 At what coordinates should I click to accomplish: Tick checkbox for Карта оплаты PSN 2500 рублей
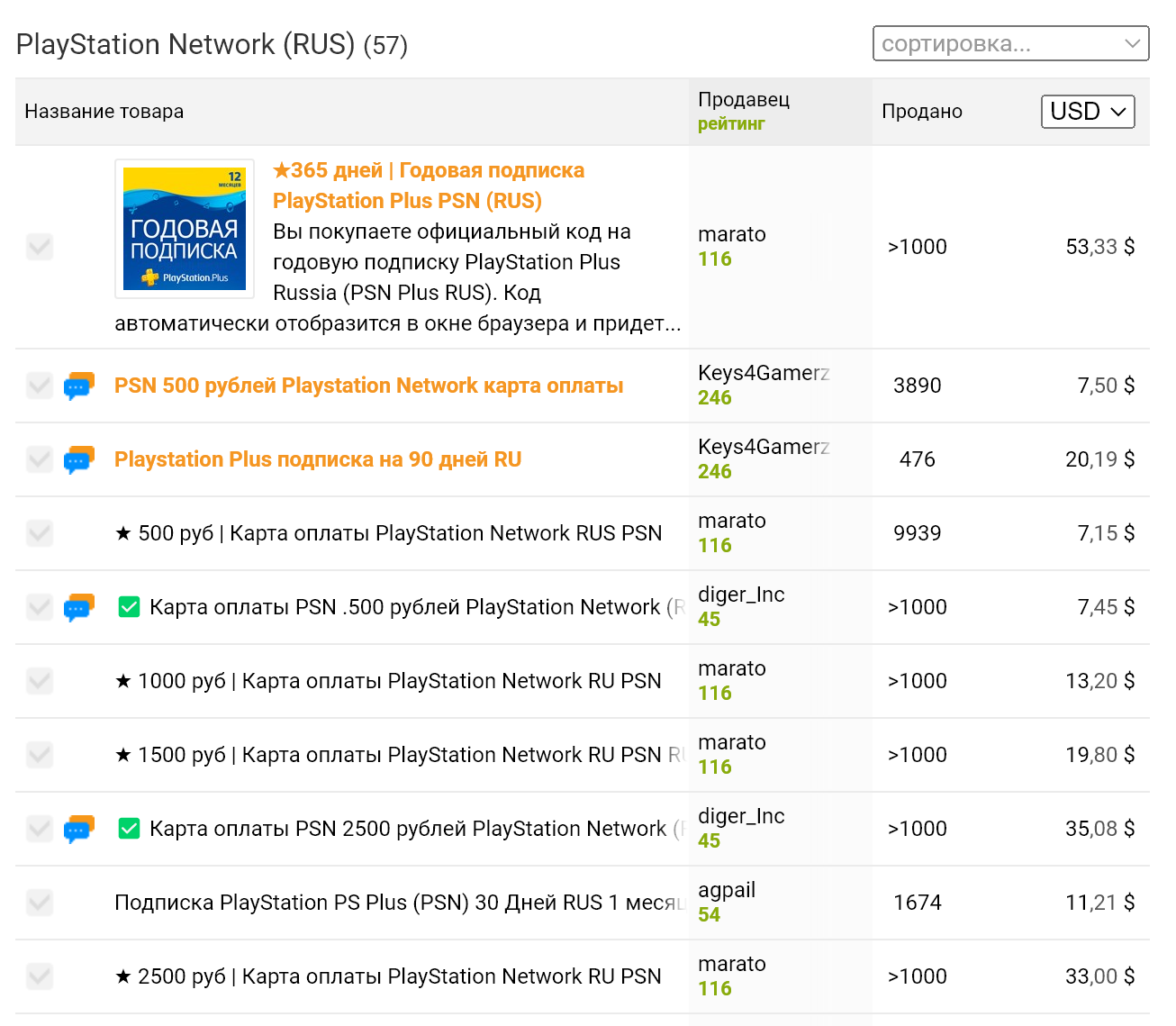pos(40,829)
